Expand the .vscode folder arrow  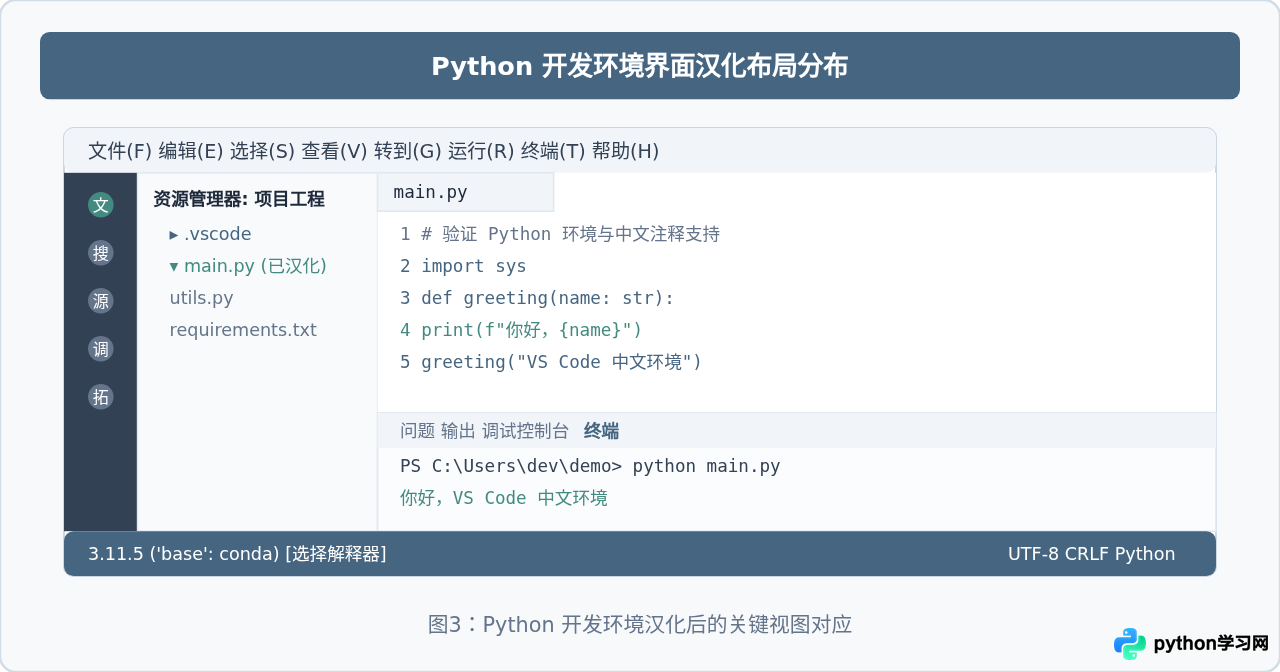pyautogui.click(x=174, y=235)
